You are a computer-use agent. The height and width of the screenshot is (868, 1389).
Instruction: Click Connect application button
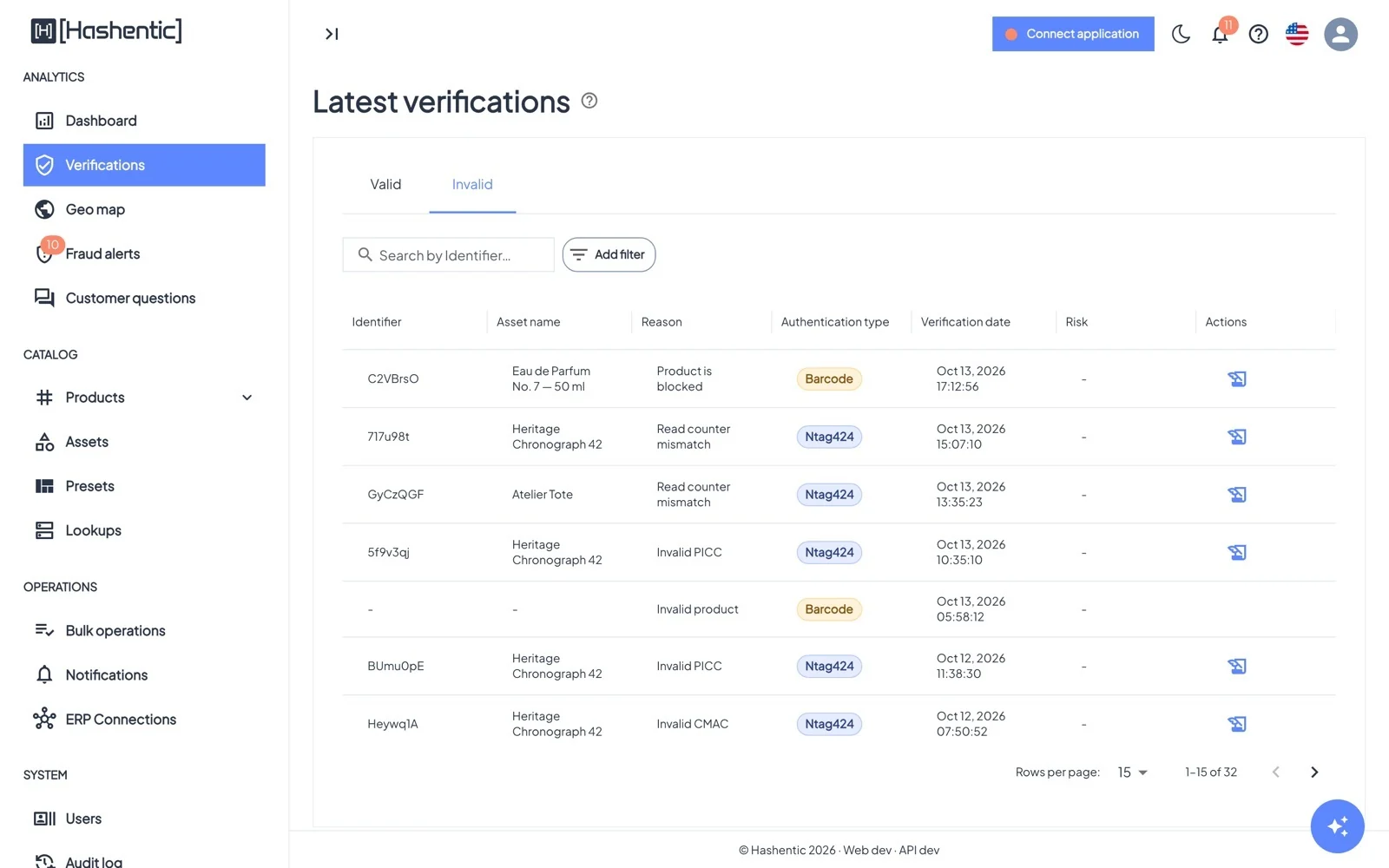click(x=1073, y=34)
